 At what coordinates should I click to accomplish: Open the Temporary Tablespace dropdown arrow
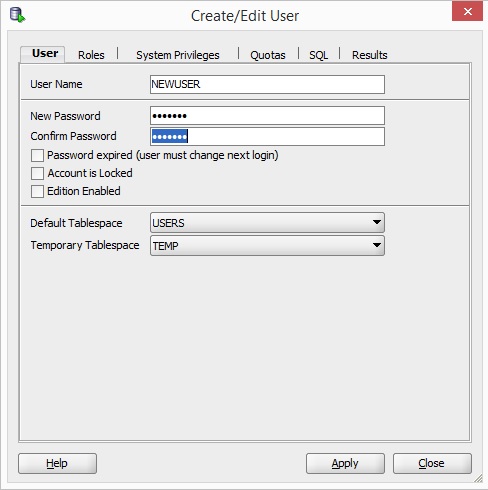377,245
